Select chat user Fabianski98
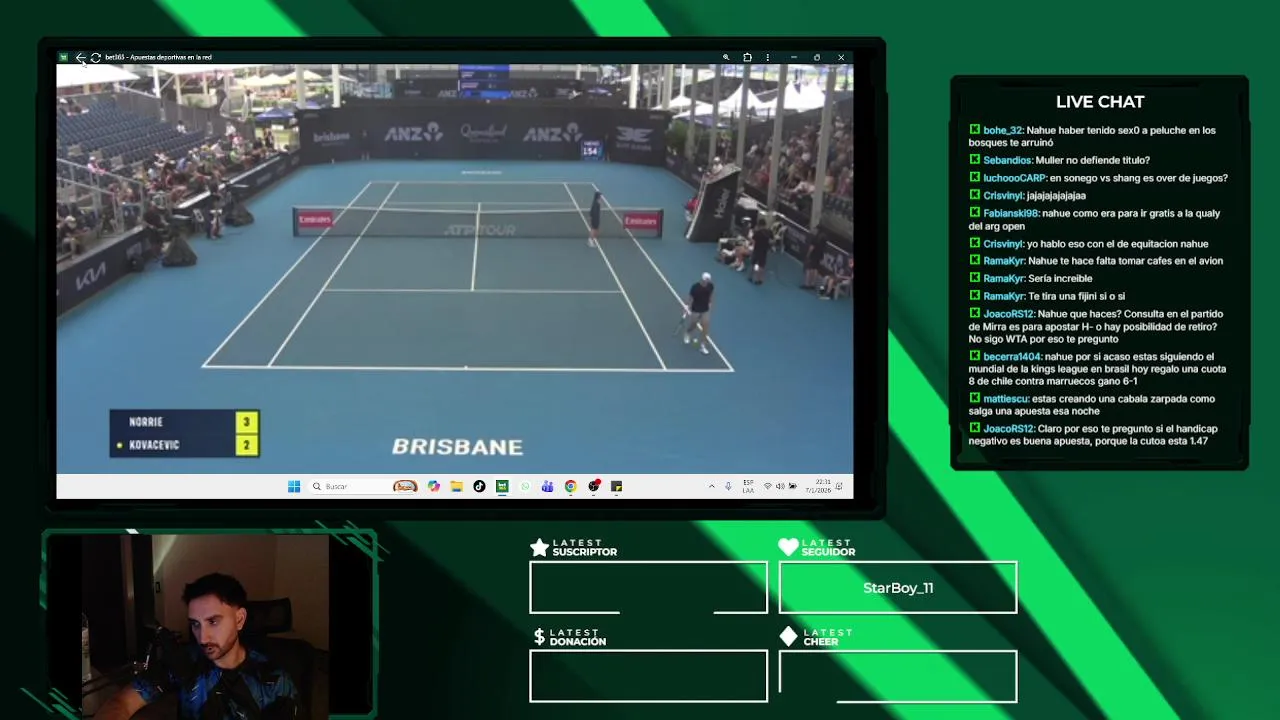The width and height of the screenshot is (1280, 720). [x=1011, y=213]
